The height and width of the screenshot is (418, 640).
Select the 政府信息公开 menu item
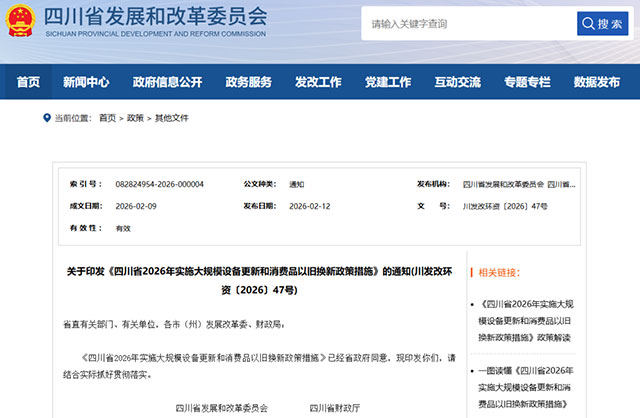(167, 82)
